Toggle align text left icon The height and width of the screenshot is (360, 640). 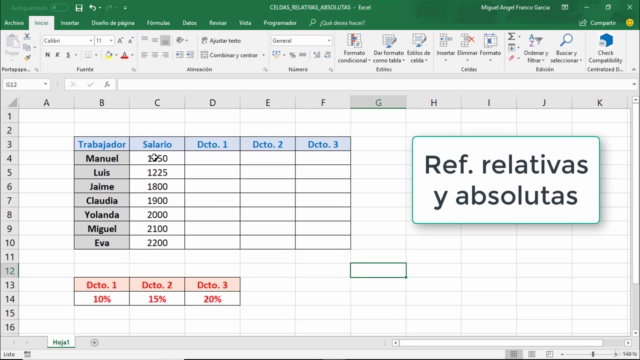144,55
